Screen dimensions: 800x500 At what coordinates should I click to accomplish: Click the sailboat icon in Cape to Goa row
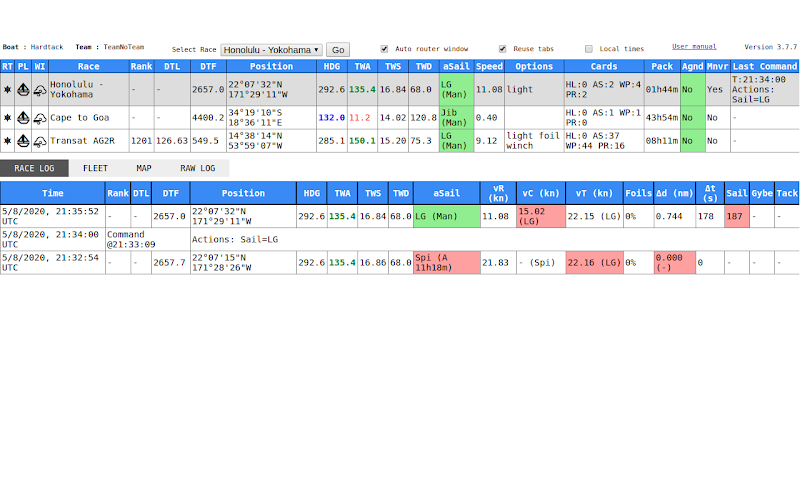coord(23,117)
